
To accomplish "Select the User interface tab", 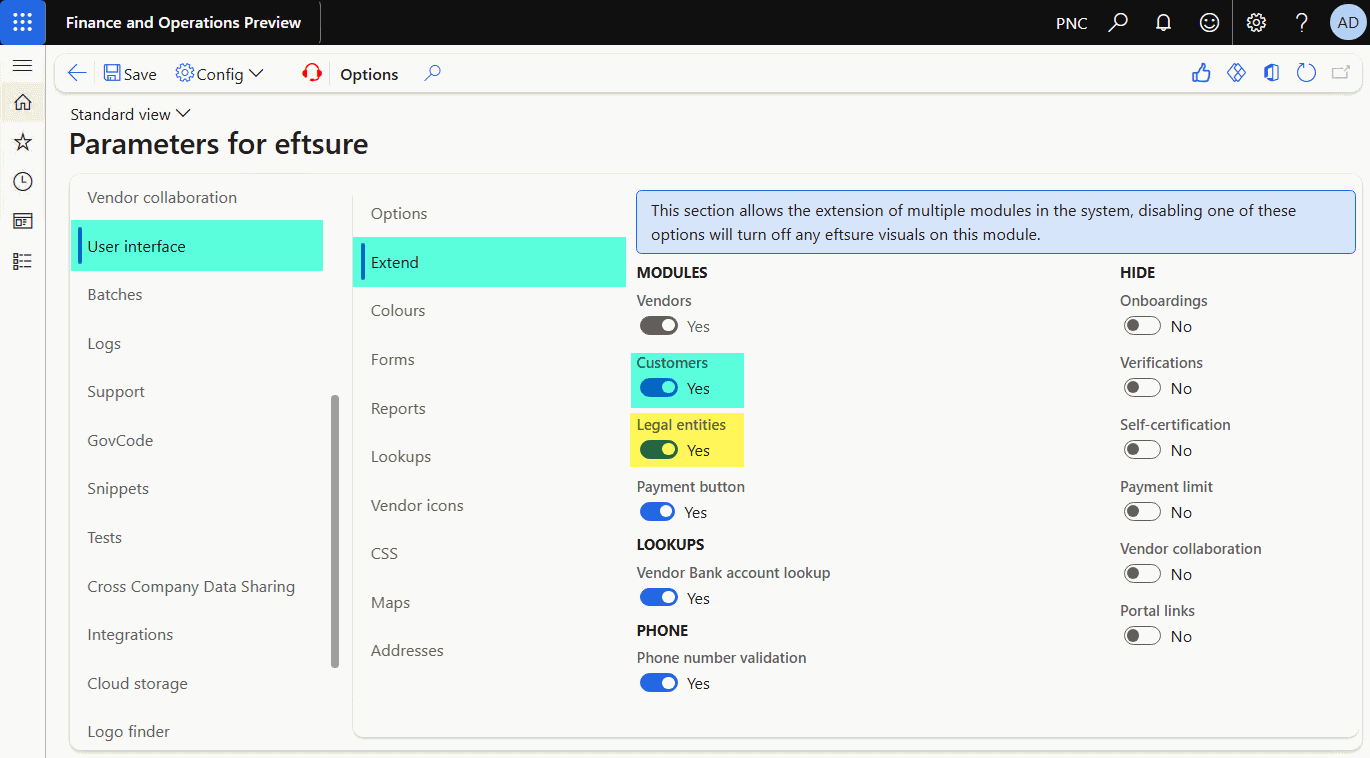I will 197,246.
